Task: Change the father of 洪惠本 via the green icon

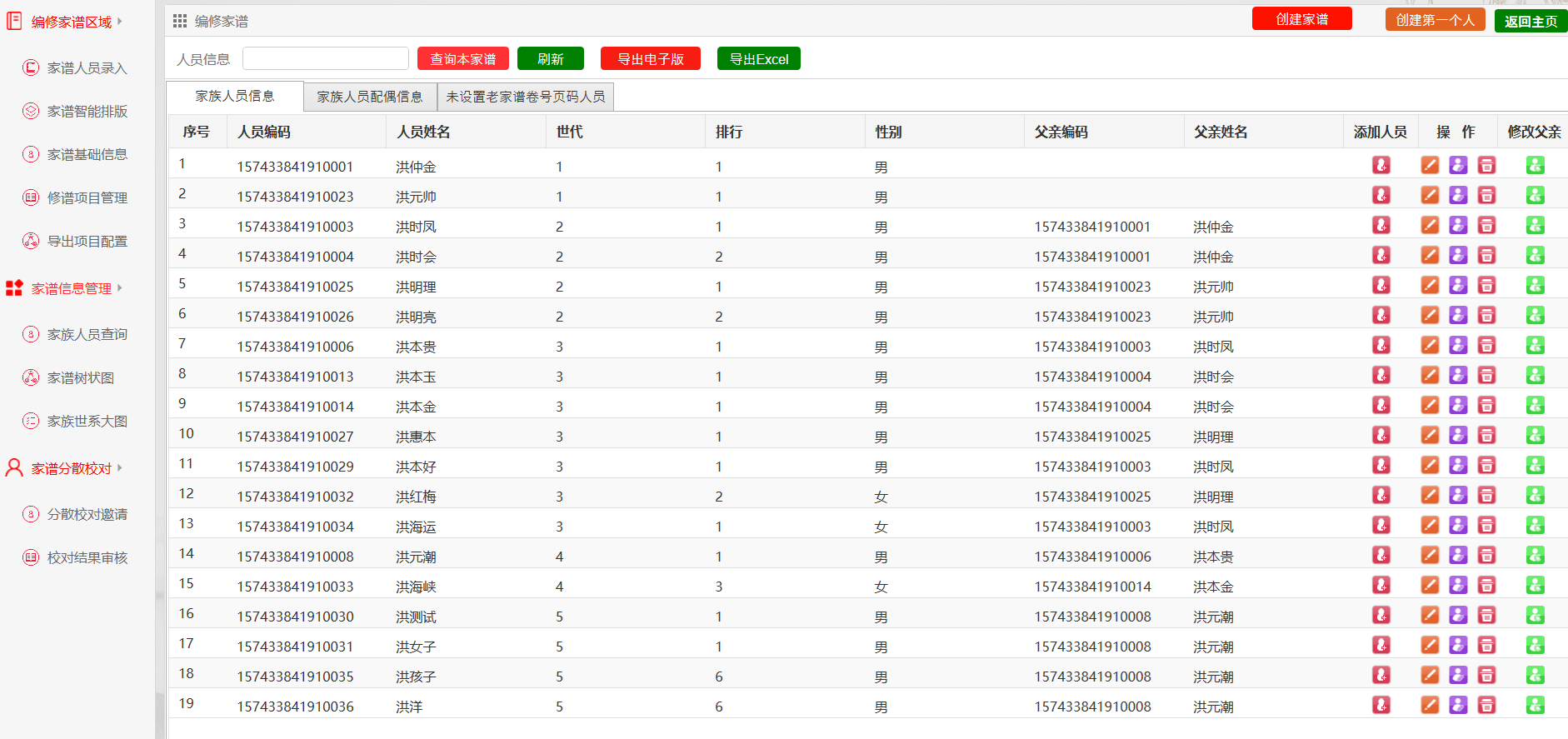Action: pos(1536,435)
